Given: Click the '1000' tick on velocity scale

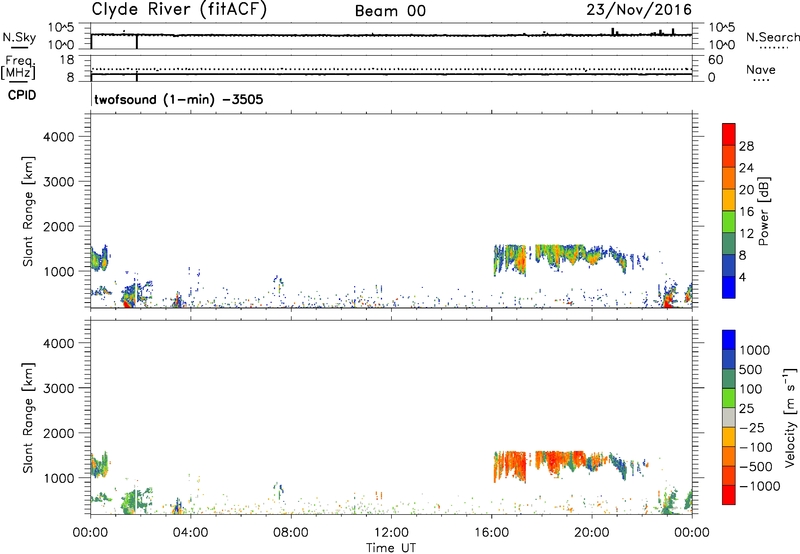Looking at the screenshot, I should (x=754, y=350).
